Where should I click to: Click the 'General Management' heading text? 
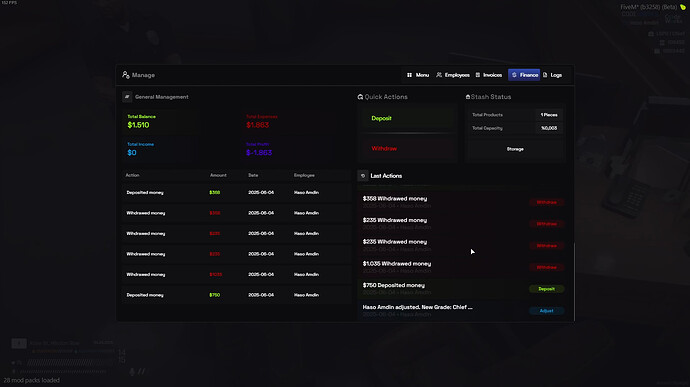pos(161,97)
